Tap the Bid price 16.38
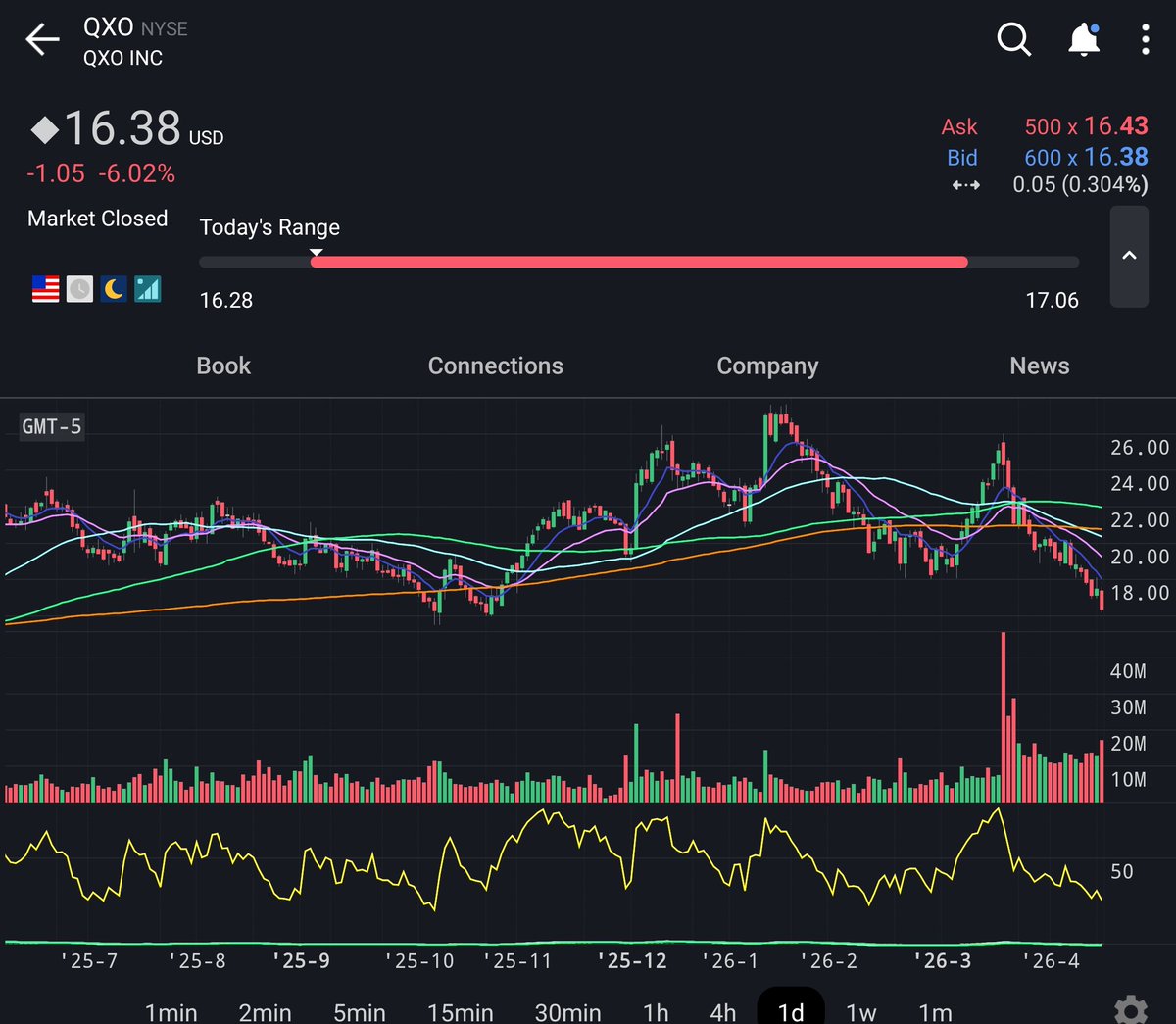 [x=1116, y=157]
